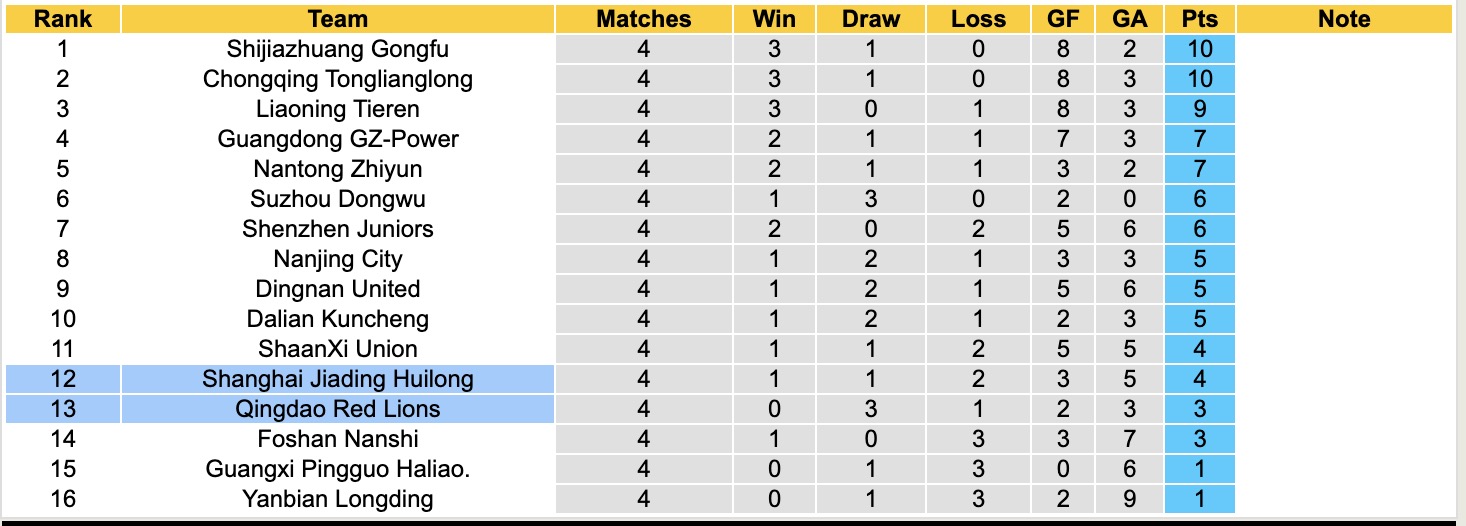
Task: Click the Team column header
Action: click(338, 19)
